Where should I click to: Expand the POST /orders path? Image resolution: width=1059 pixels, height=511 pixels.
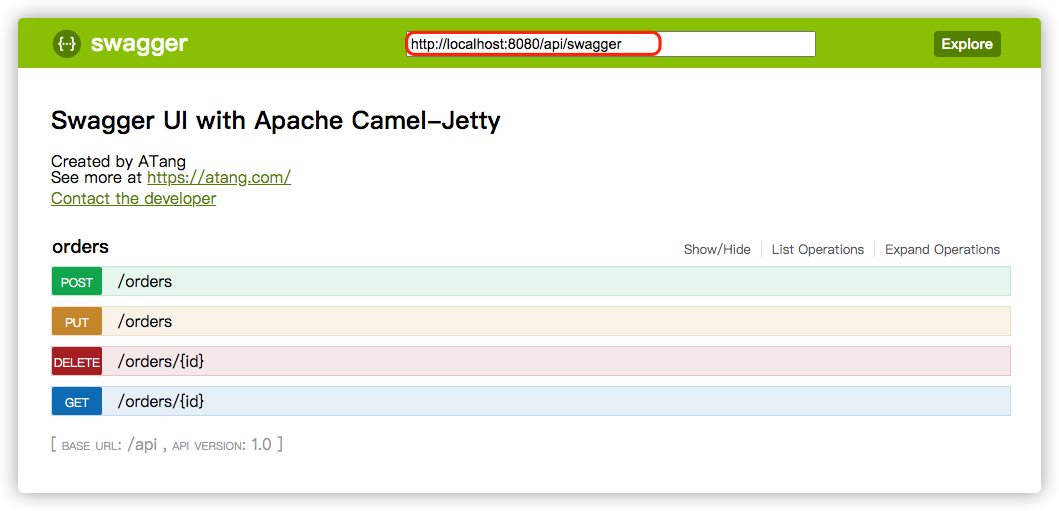[x=145, y=281]
